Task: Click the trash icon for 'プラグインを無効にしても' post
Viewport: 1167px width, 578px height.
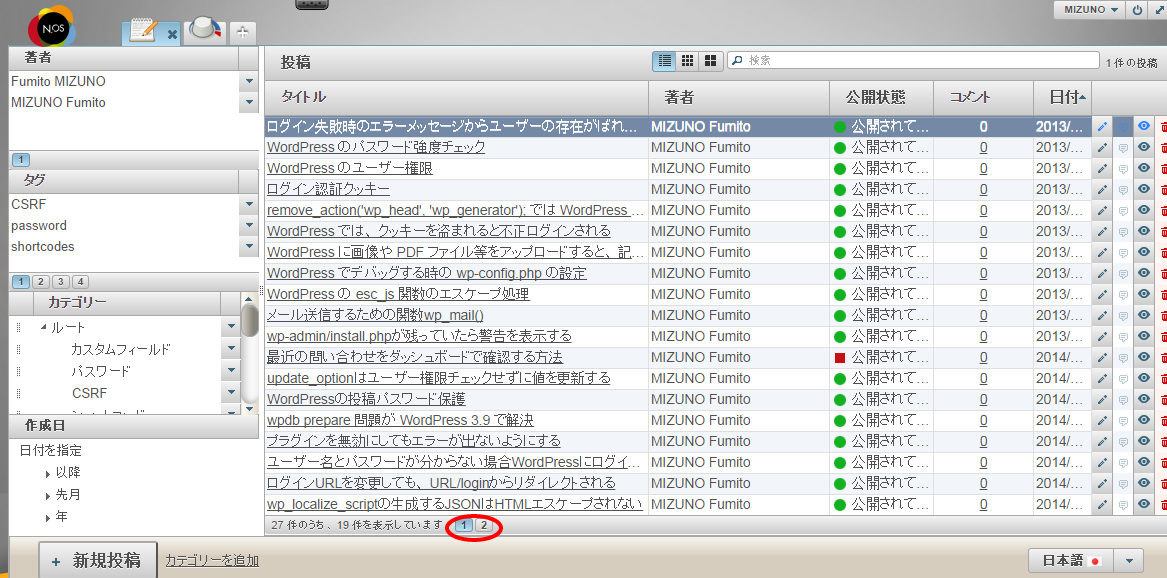Action: [1163, 441]
